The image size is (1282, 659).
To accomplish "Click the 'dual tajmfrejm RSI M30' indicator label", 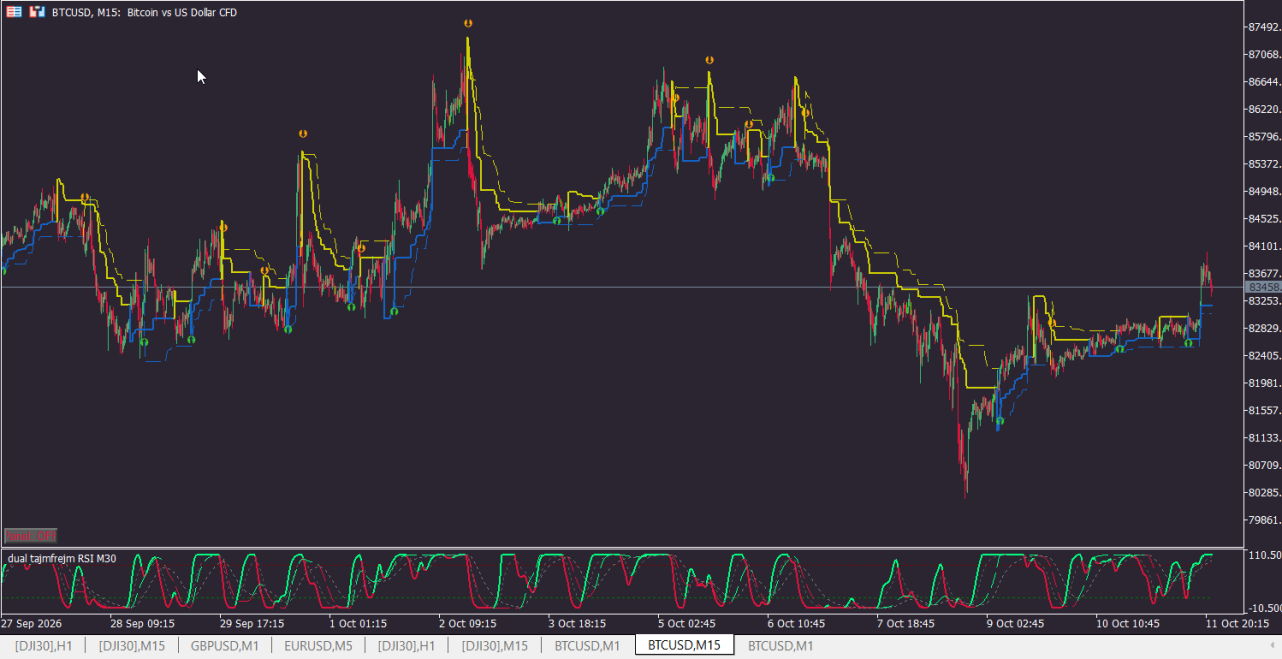I will [62, 558].
